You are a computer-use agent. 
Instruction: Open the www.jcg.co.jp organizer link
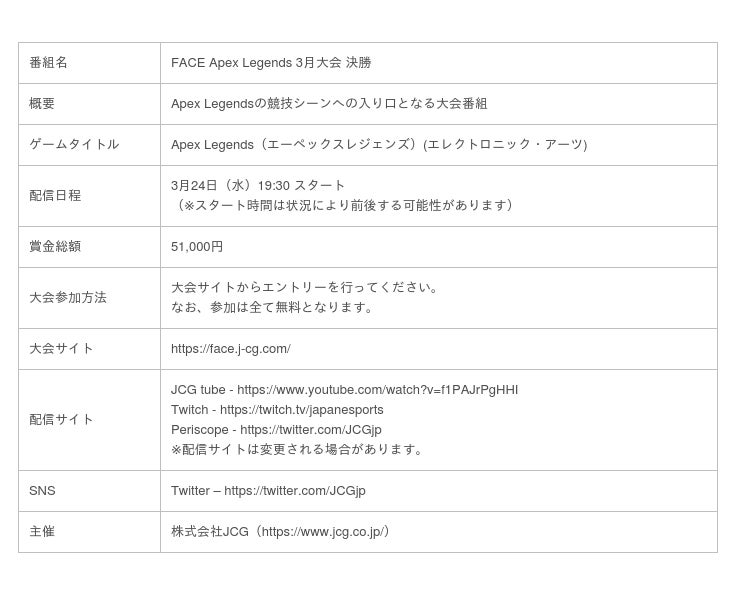[321, 532]
